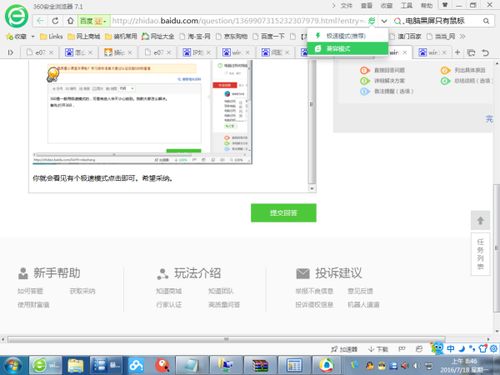The height and width of the screenshot is (375, 500).
Task: Show more bookmarks with the » chevron
Action: pos(462,36)
